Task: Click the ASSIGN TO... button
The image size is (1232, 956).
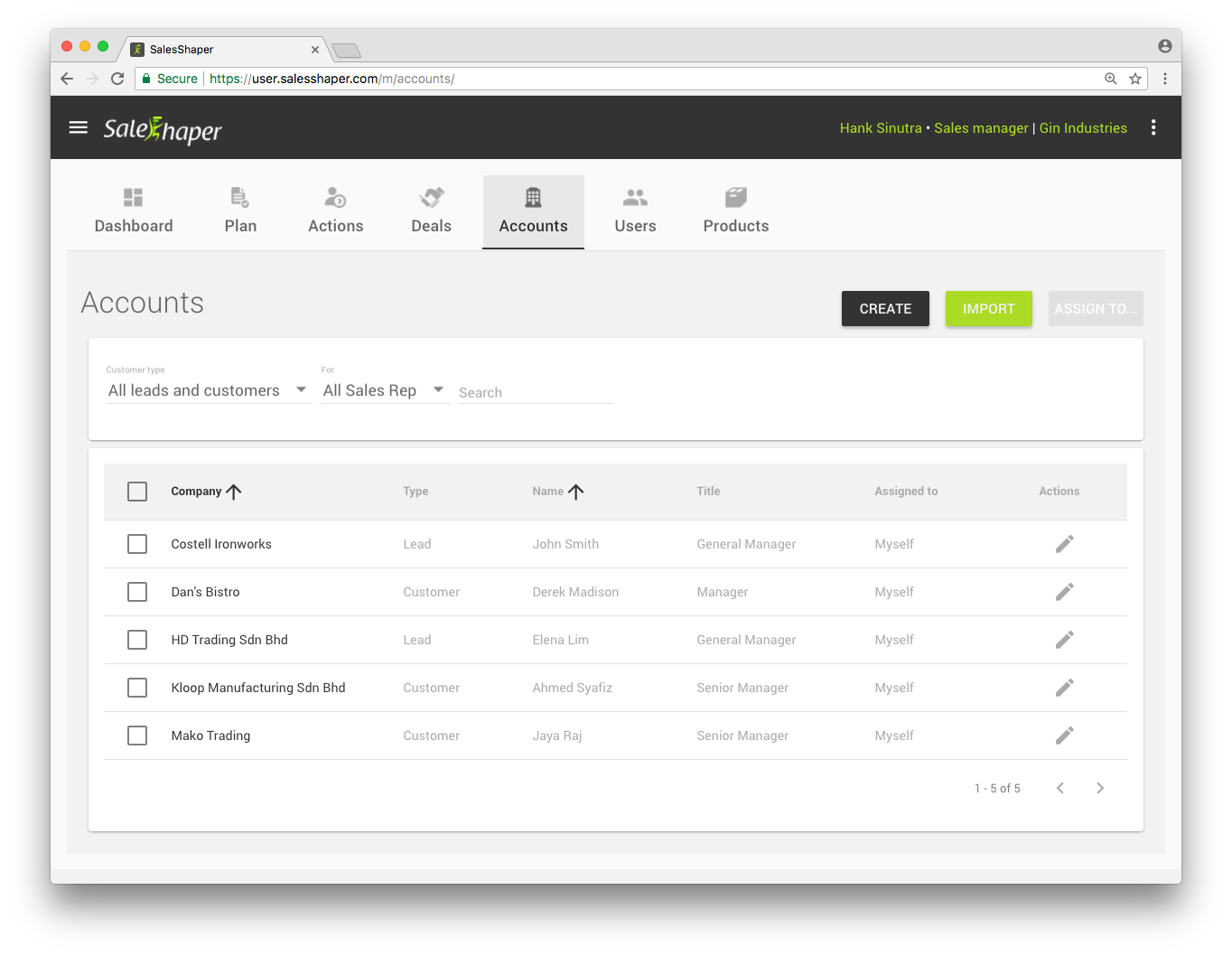Action: pos(1096,309)
